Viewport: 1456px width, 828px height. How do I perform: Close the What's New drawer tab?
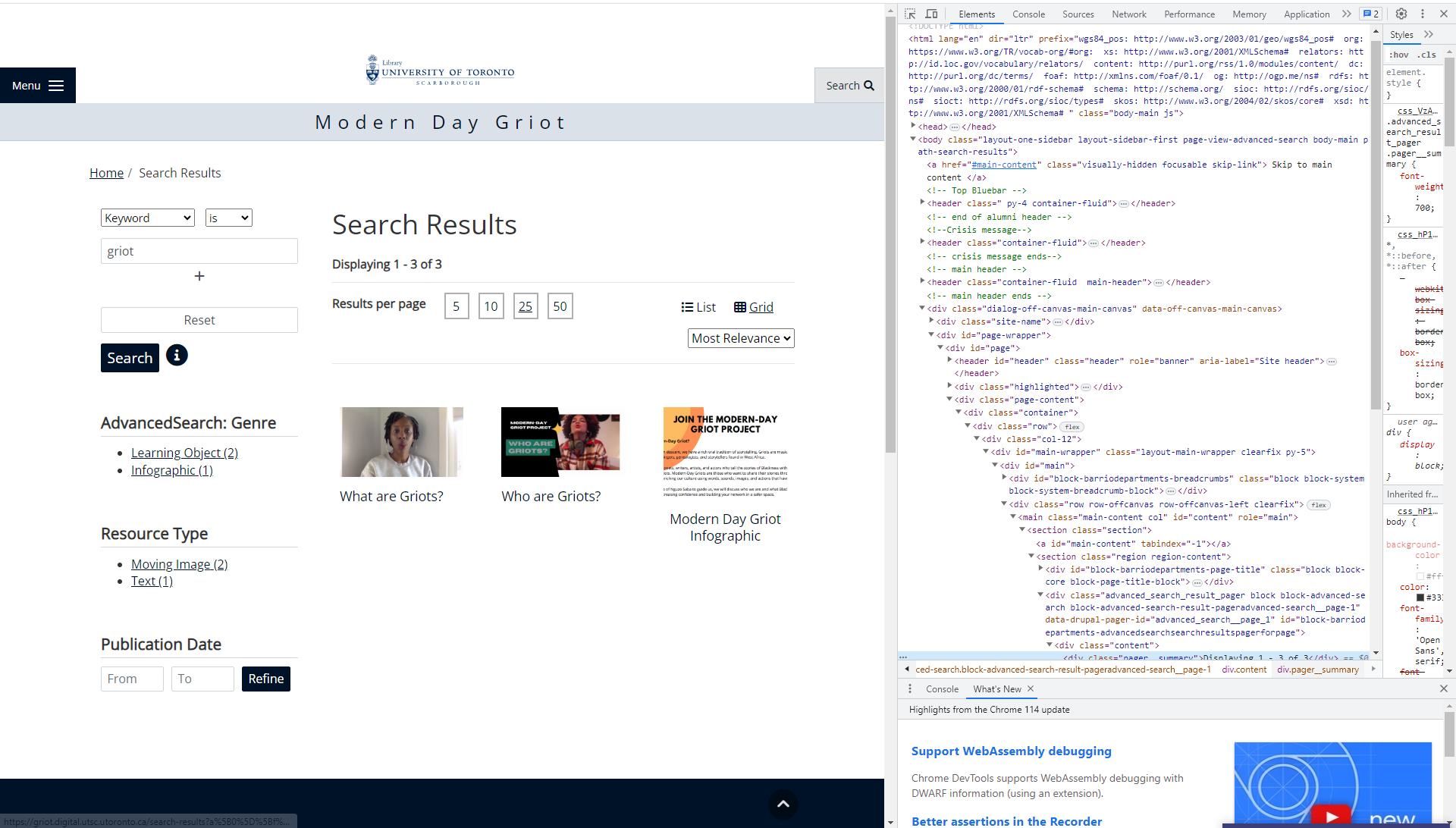[1031, 688]
